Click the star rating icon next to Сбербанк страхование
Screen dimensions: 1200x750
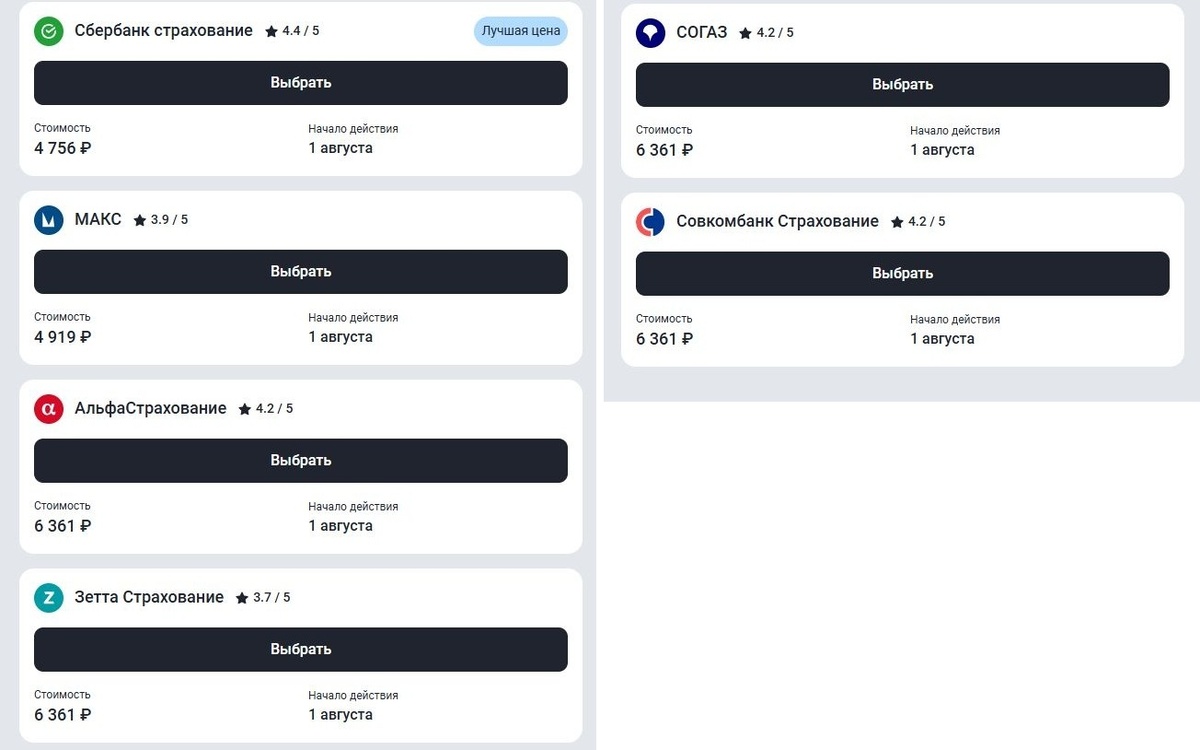pos(271,31)
